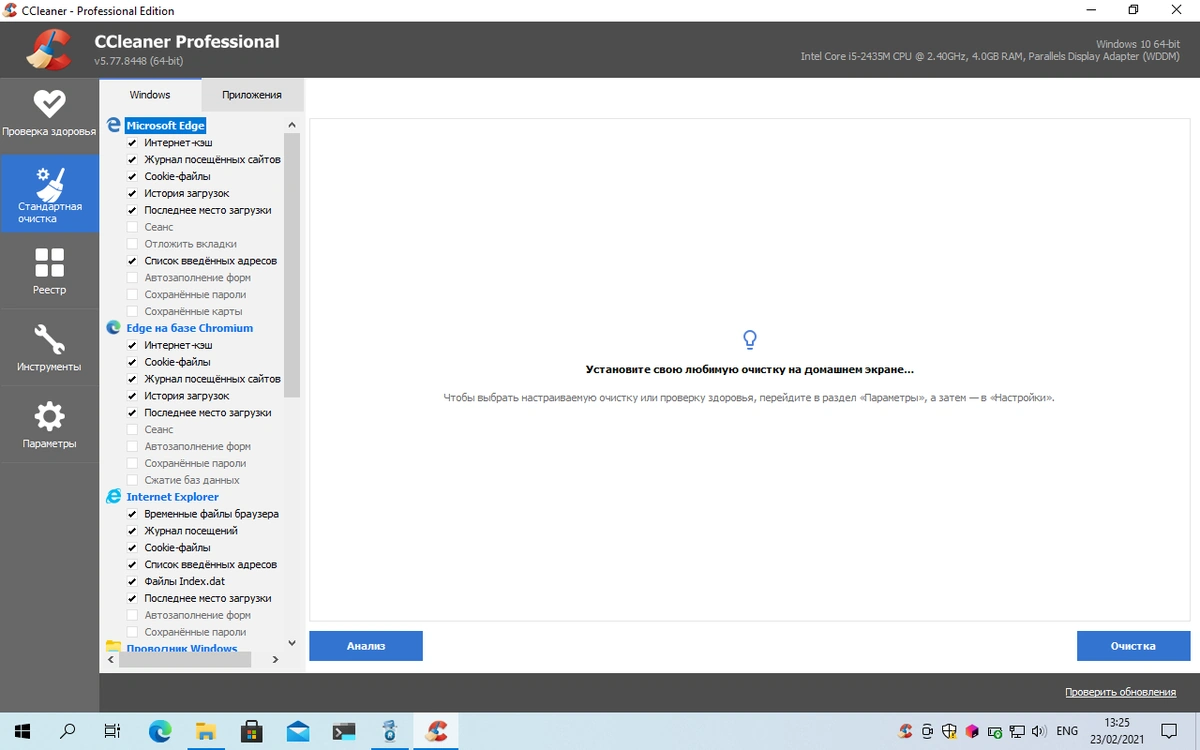Uncheck Файлы Index.dat checkbox
The width and height of the screenshot is (1200, 750).
tap(133, 581)
